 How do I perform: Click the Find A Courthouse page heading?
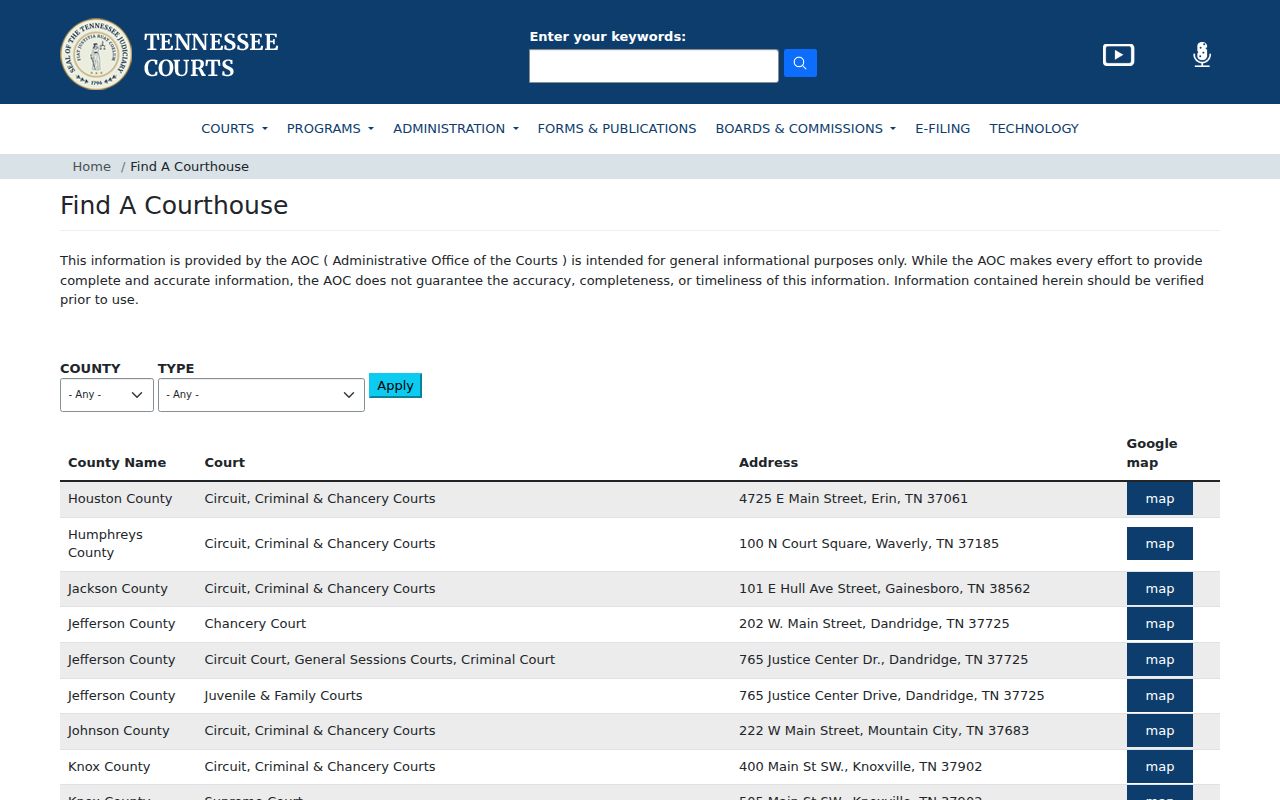point(174,205)
